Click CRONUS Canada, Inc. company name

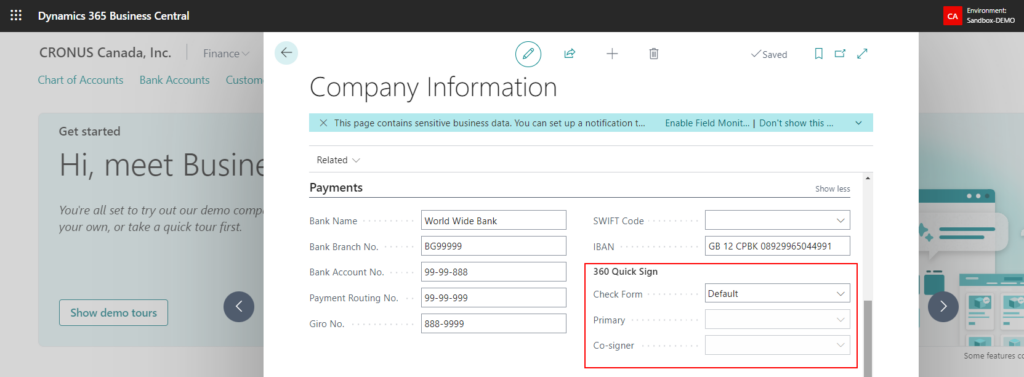(x=105, y=53)
